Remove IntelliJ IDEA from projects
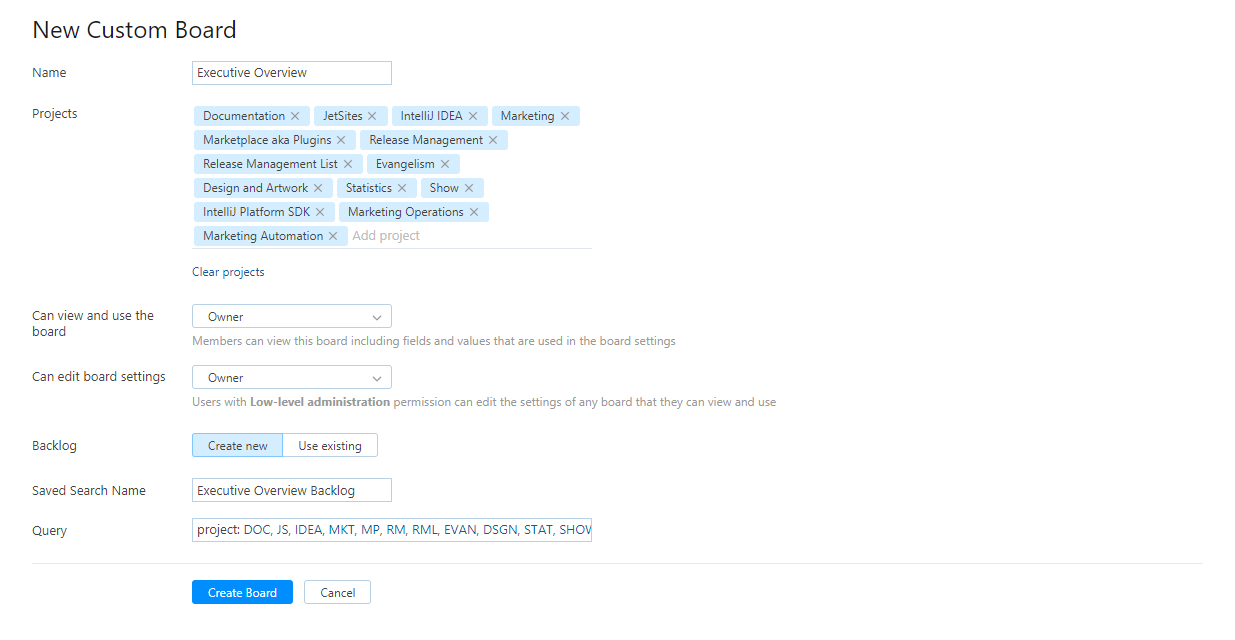 (x=473, y=116)
